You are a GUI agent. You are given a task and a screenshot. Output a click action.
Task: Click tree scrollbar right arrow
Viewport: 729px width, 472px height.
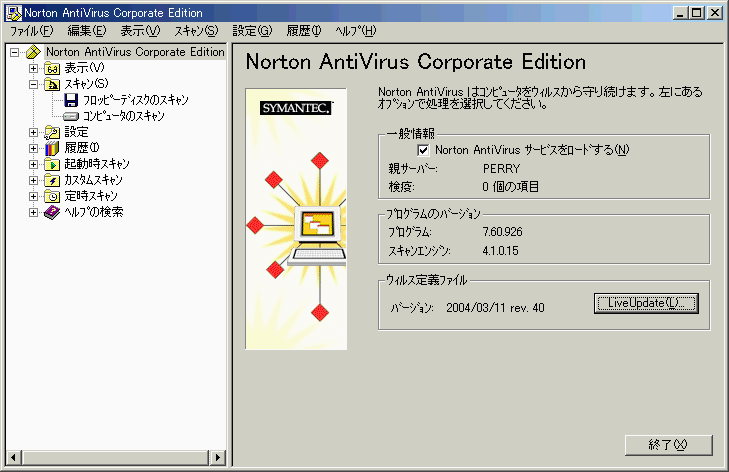(x=217, y=458)
